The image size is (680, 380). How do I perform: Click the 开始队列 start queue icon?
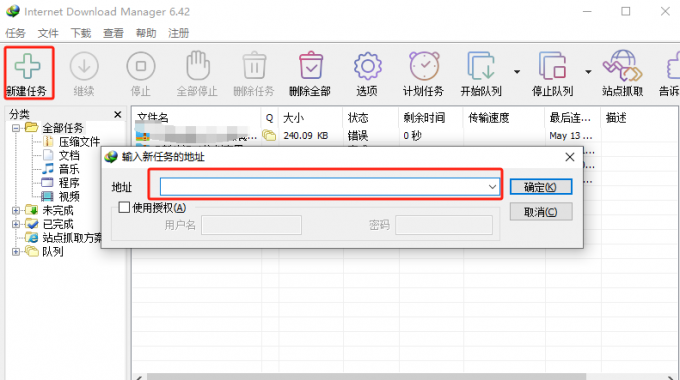(x=481, y=66)
